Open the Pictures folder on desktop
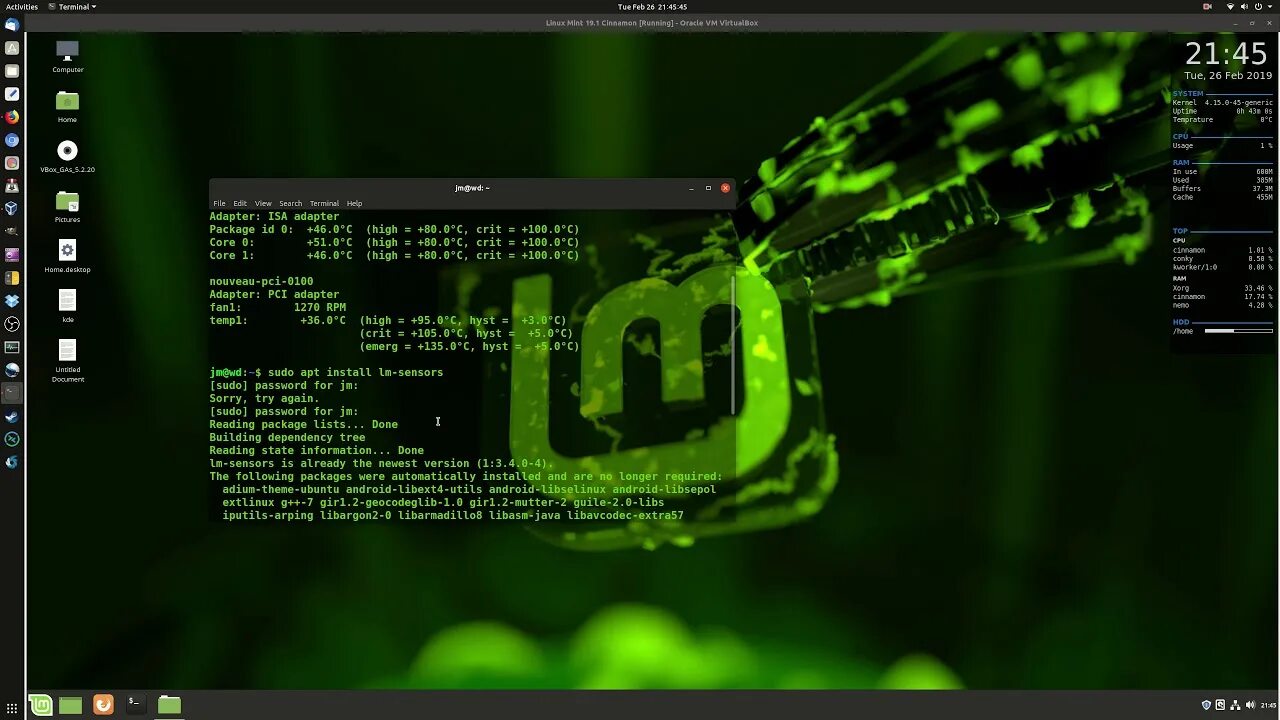The width and height of the screenshot is (1280, 720). (x=67, y=206)
